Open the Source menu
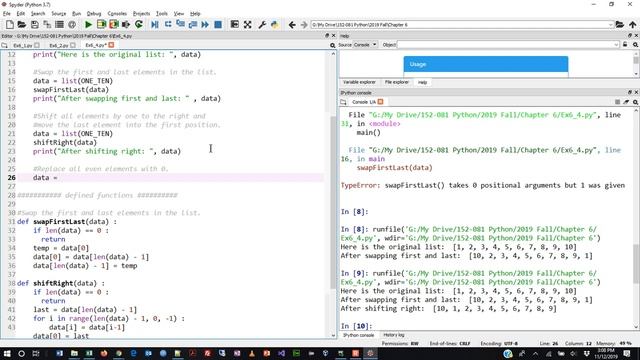Viewport: 640px width, 360px height. 58,13
